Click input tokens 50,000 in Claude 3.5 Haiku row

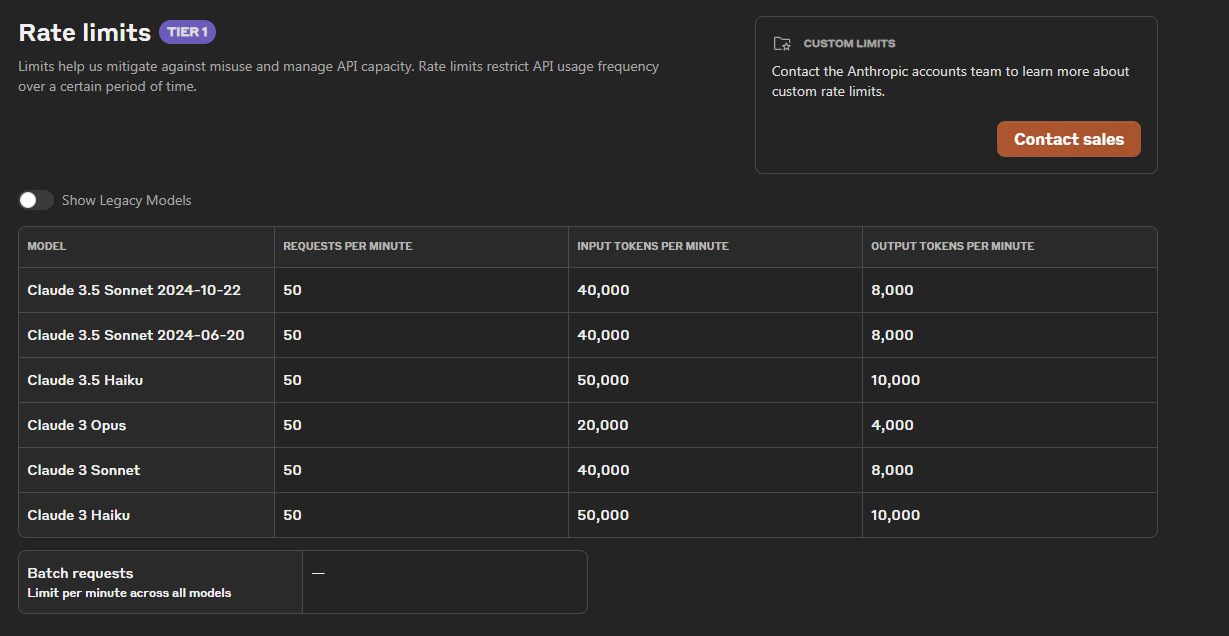pyautogui.click(x=603, y=380)
